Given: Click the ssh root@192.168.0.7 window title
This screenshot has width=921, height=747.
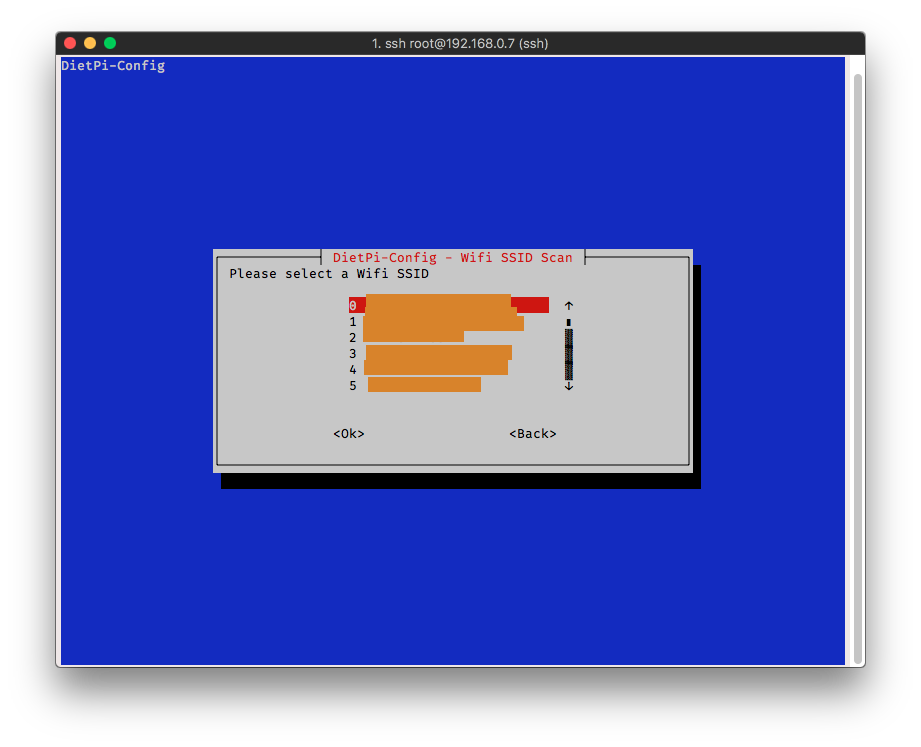Looking at the screenshot, I should 460,43.
